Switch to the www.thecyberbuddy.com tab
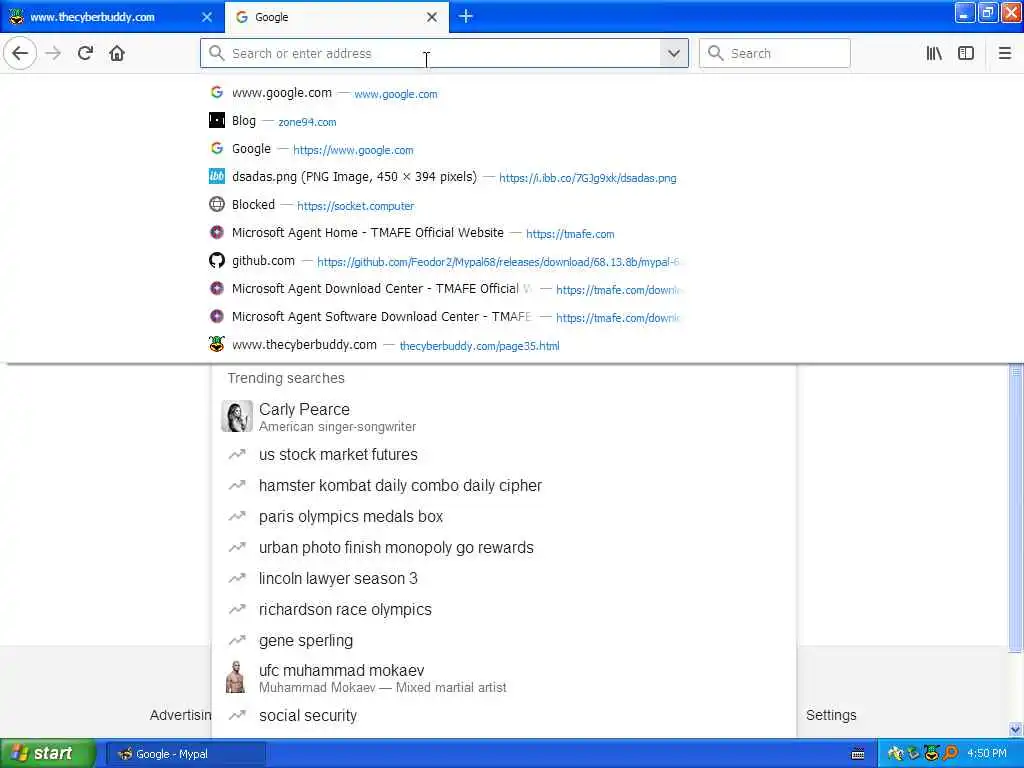The width and height of the screenshot is (1024, 768). pos(112,17)
